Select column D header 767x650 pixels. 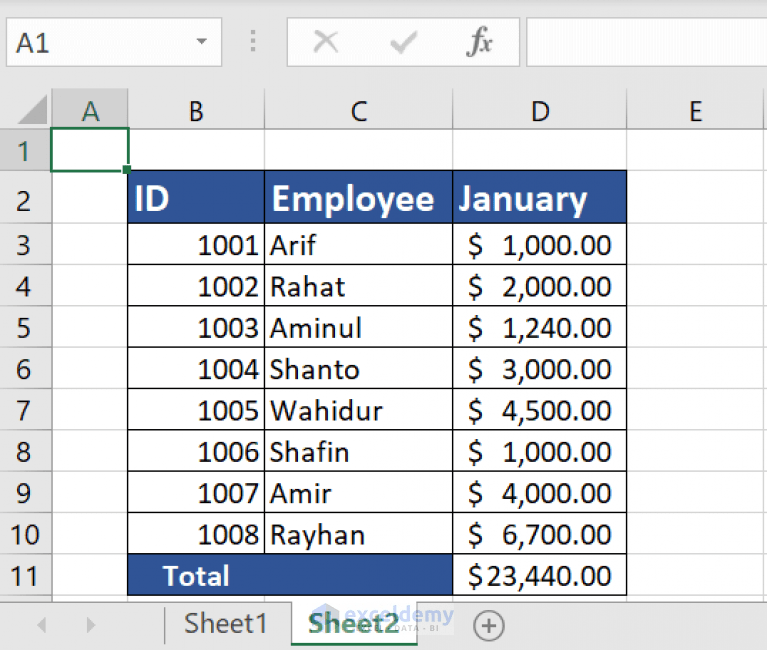point(540,110)
